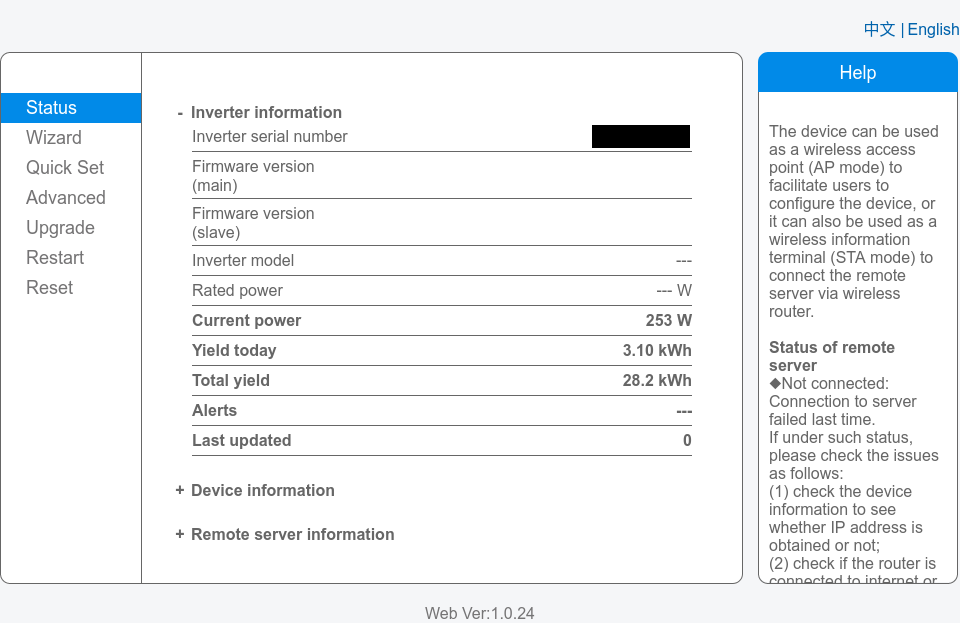This screenshot has width=960, height=623.
Task: Open the Advanced settings page
Action: tap(66, 198)
